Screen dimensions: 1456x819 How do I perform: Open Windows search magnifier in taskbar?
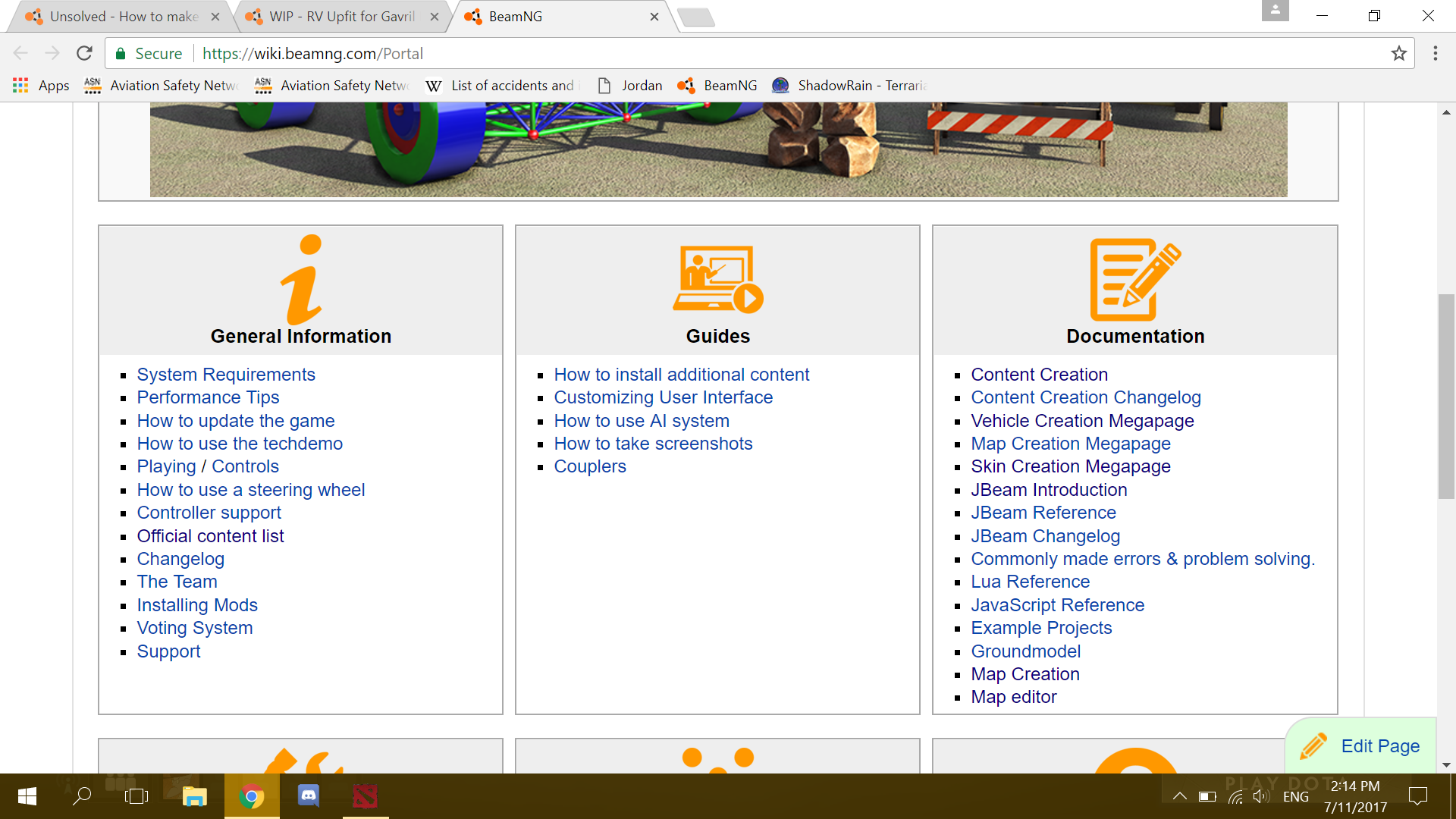click(82, 796)
